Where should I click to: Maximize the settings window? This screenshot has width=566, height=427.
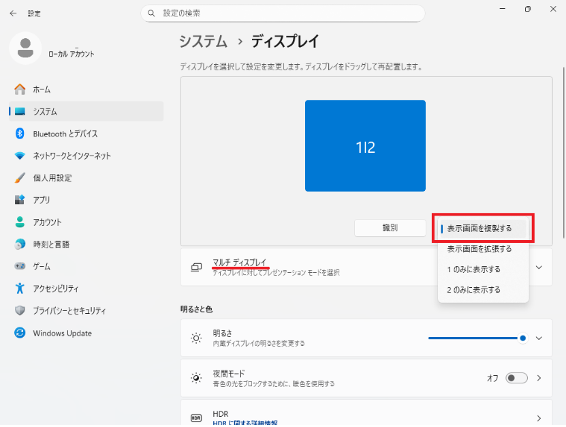(527, 9)
